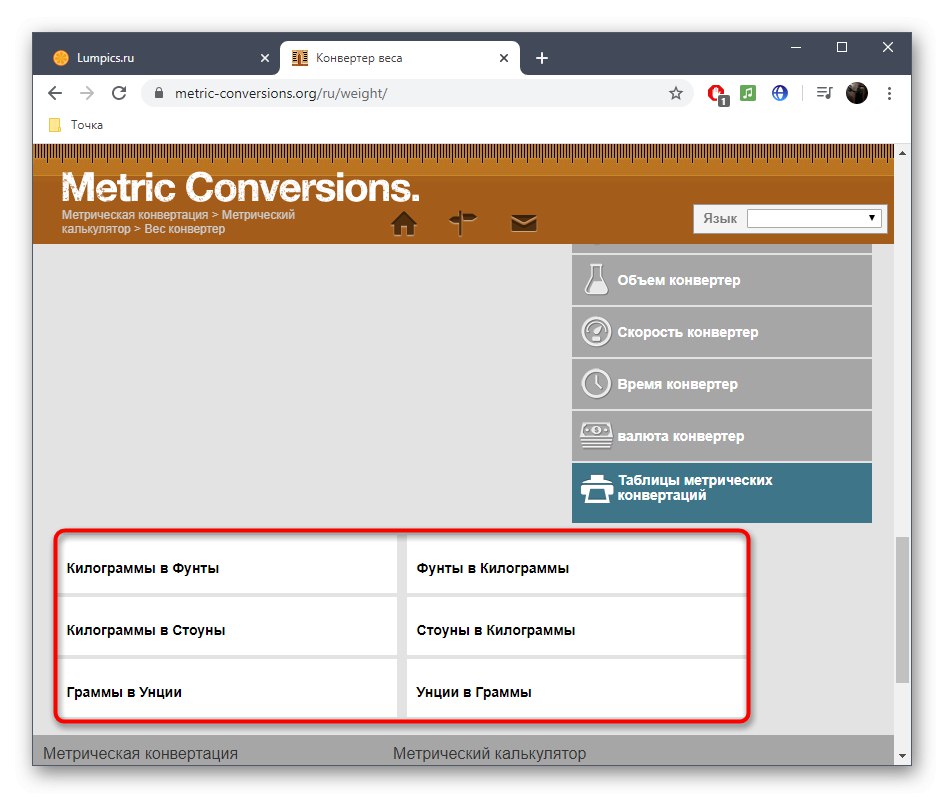Close the Конвертер веса tab
The image size is (944, 798).
click(504, 58)
